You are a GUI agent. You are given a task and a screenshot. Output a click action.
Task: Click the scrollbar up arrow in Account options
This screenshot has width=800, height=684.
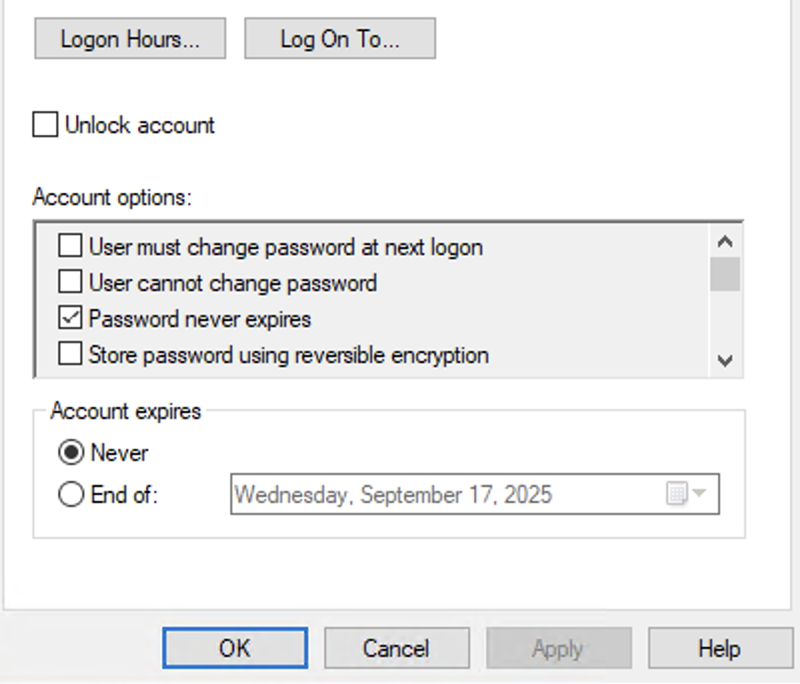tap(725, 240)
